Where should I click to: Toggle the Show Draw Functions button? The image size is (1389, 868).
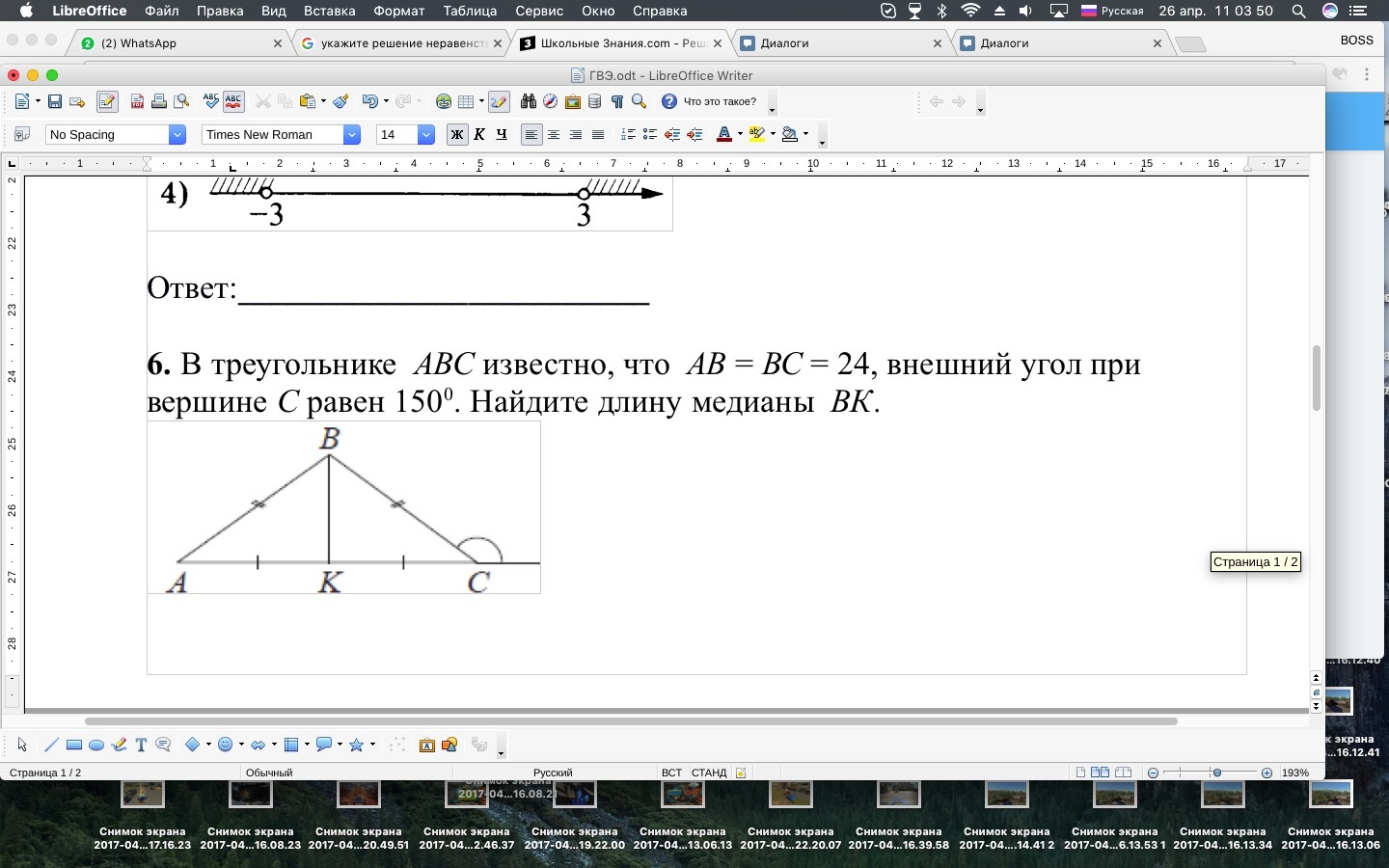(499, 101)
